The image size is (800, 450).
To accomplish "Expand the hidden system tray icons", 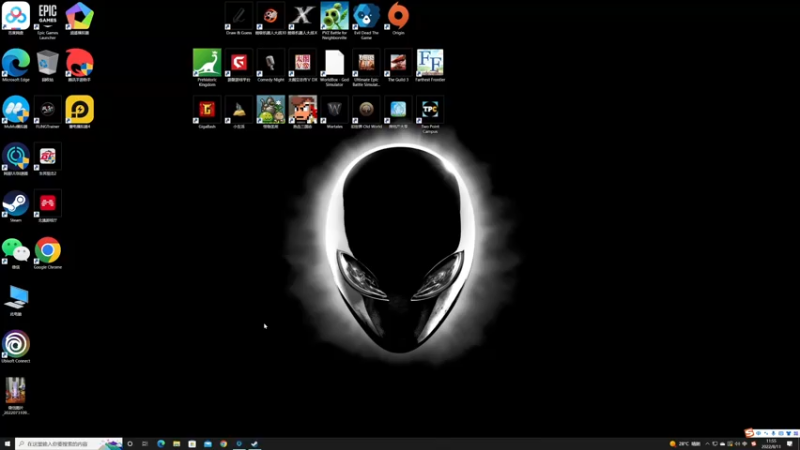I will tap(708, 444).
